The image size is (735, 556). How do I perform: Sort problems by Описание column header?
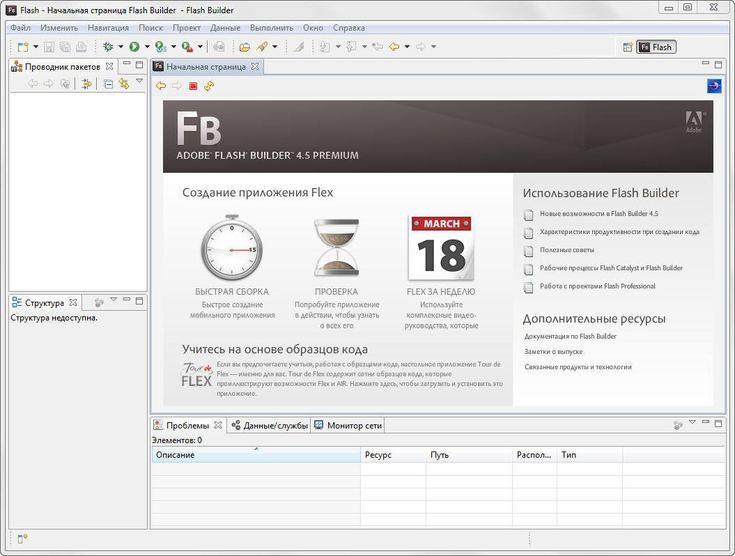(x=256, y=455)
